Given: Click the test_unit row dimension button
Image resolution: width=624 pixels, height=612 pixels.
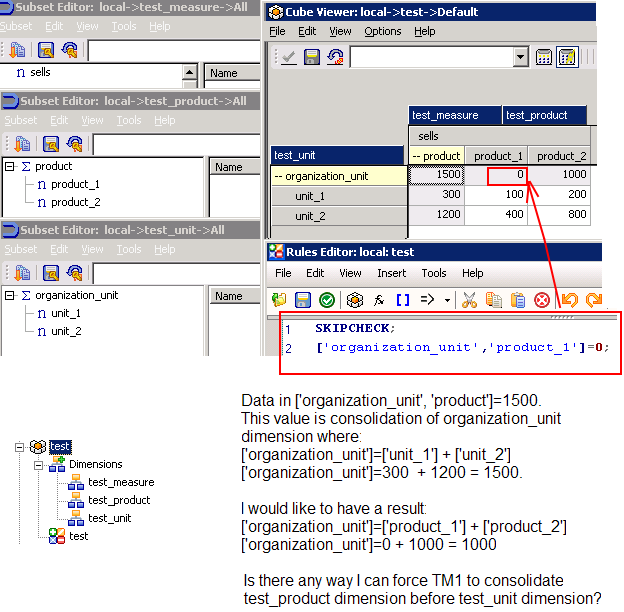Looking at the screenshot, I should pyautogui.click(x=337, y=155).
